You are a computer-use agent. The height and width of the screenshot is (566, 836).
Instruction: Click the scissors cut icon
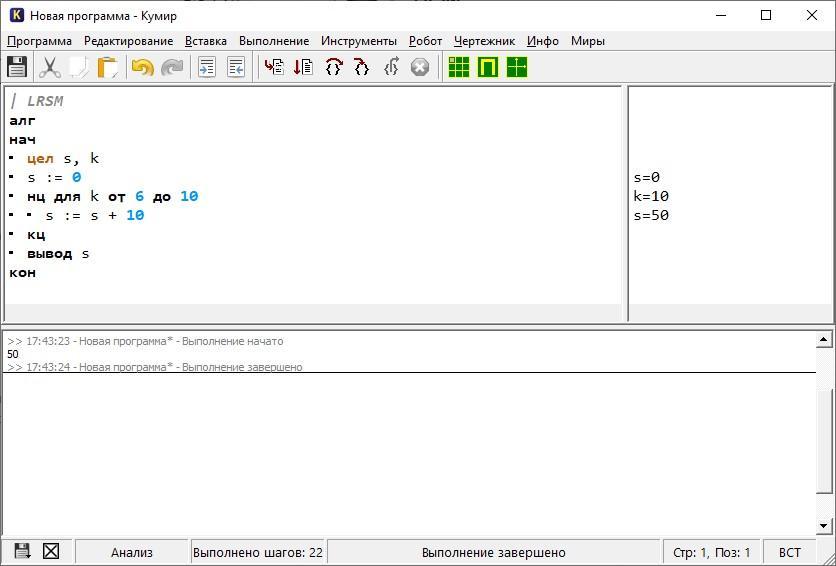pyautogui.click(x=50, y=67)
